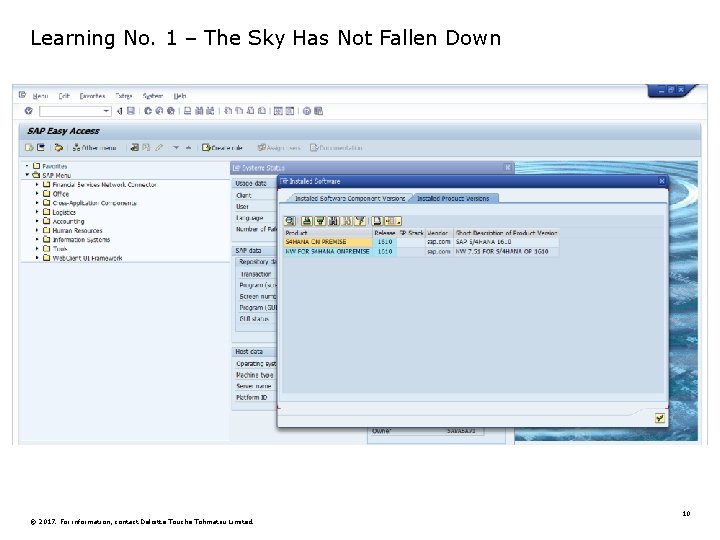Expand the Human Resources folder

point(37,231)
